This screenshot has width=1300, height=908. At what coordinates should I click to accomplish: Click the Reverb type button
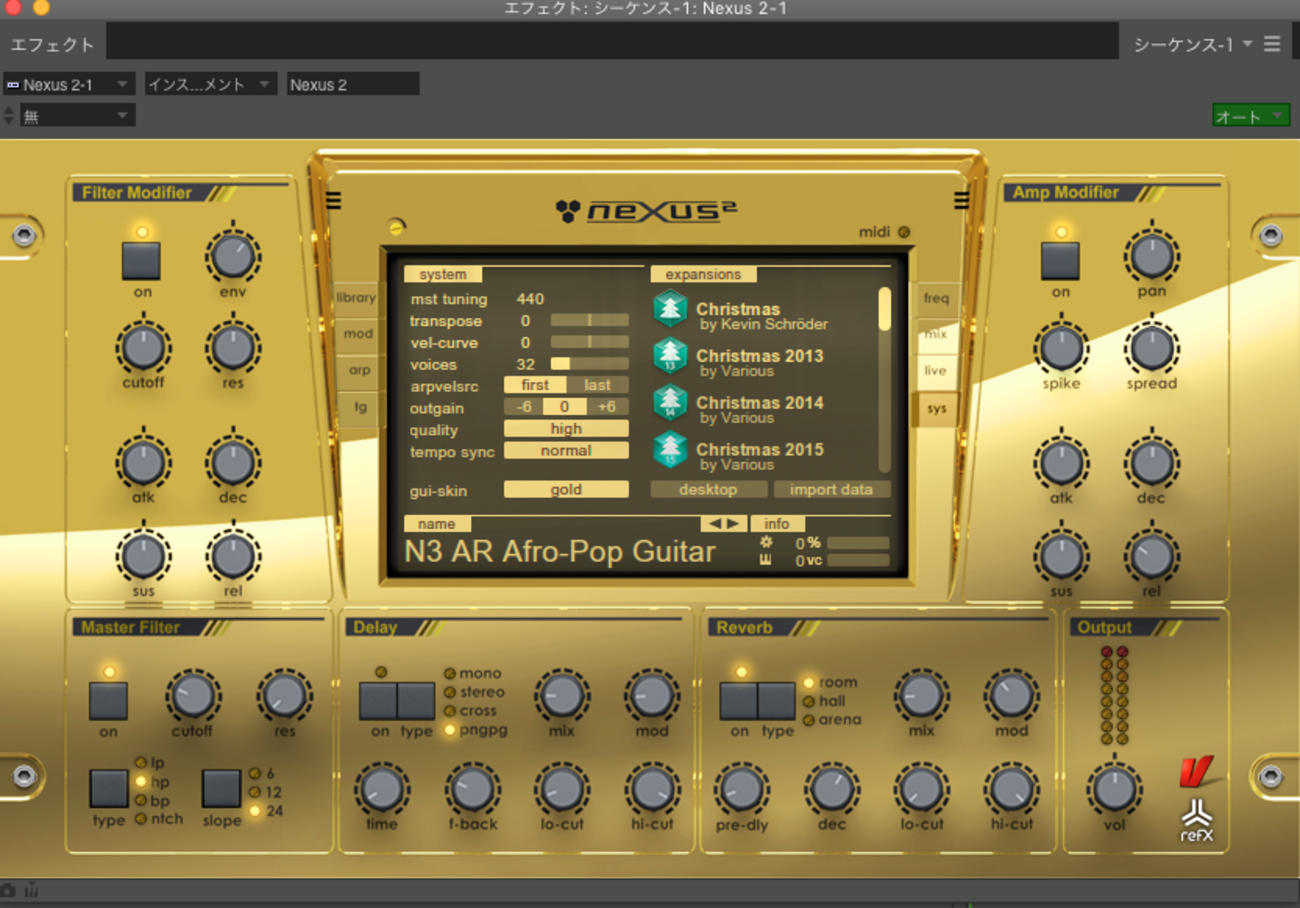point(776,701)
